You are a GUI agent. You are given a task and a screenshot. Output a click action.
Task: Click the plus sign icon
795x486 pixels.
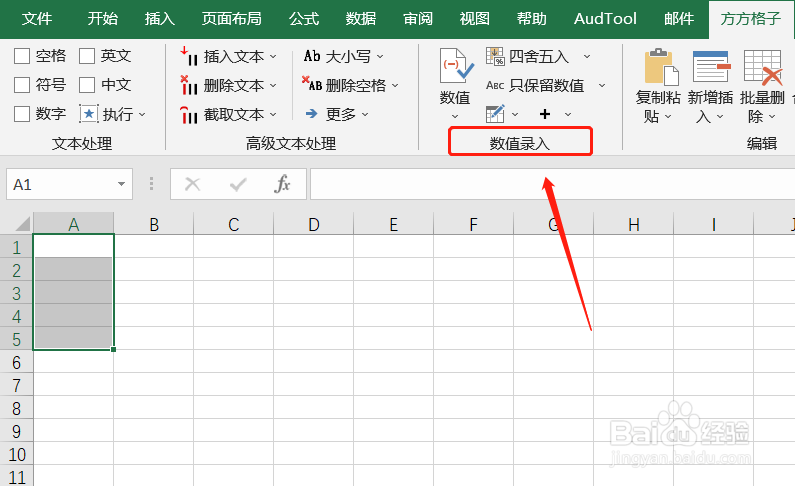[545, 114]
